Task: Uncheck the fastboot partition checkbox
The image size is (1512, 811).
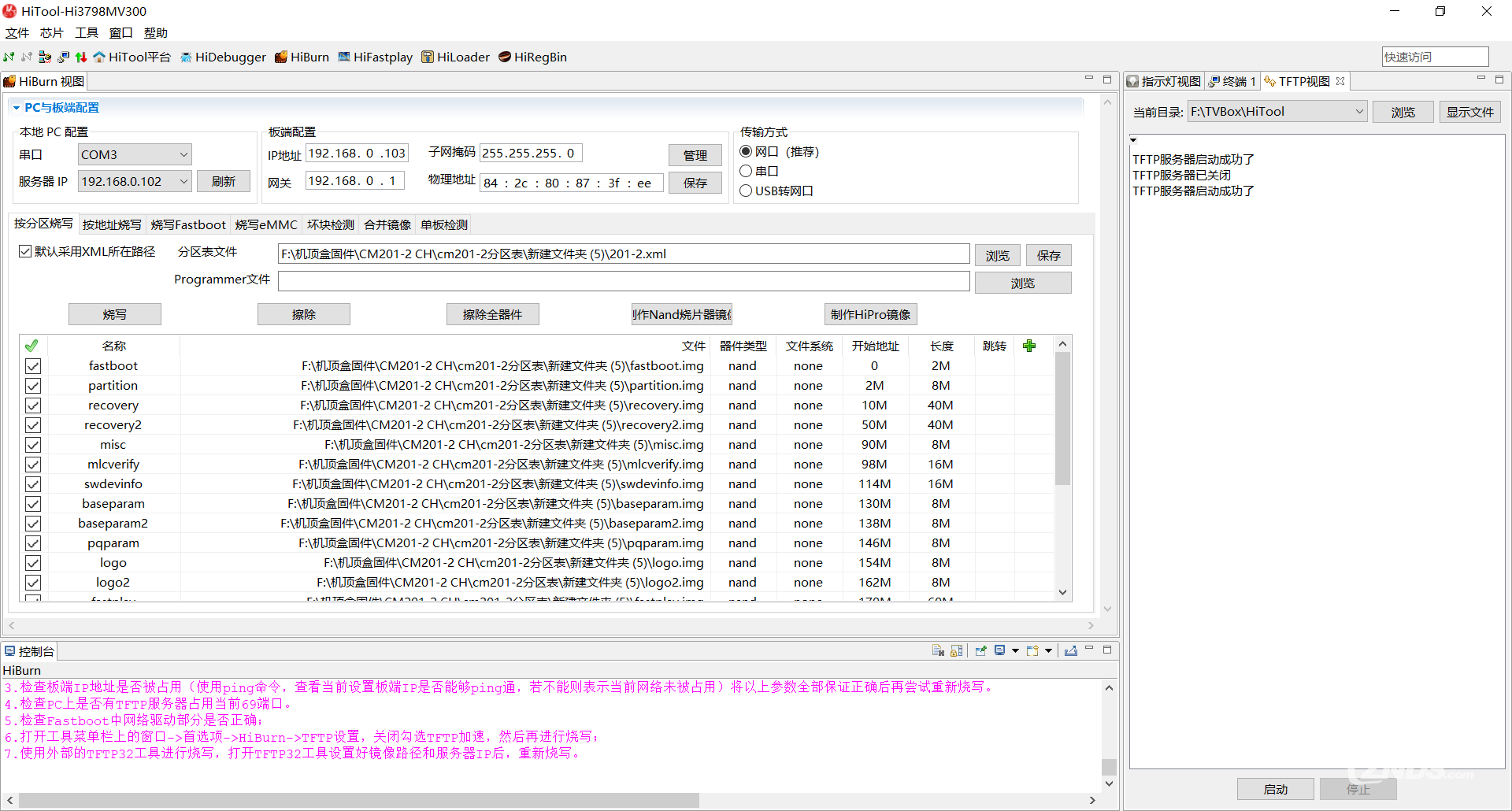Action: (x=33, y=366)
